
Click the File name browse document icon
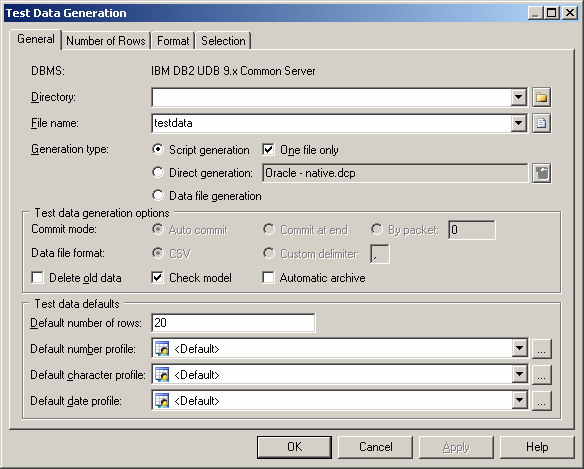[542, 123]
